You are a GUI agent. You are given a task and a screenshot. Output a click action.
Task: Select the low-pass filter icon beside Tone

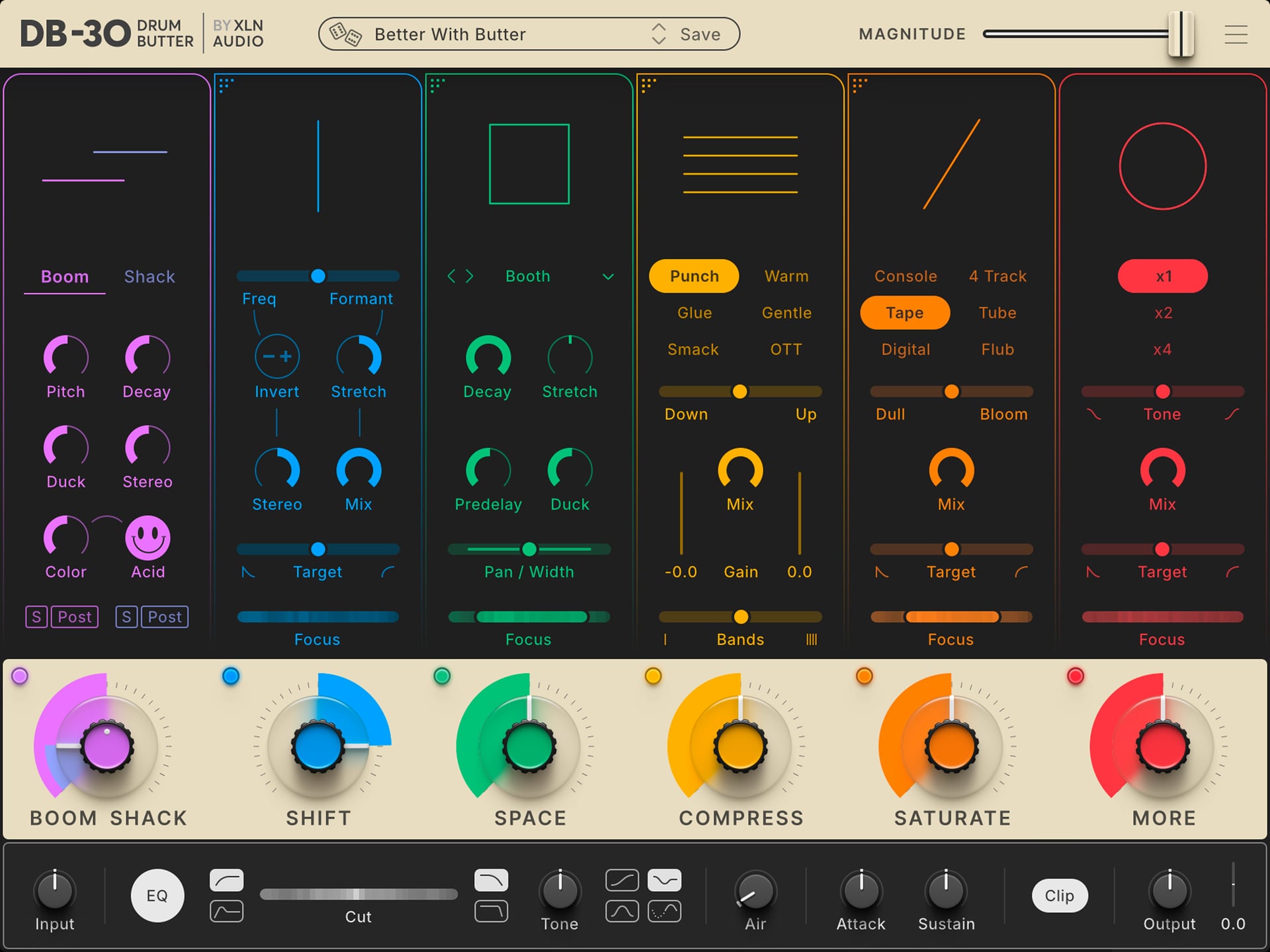point(491,880)
